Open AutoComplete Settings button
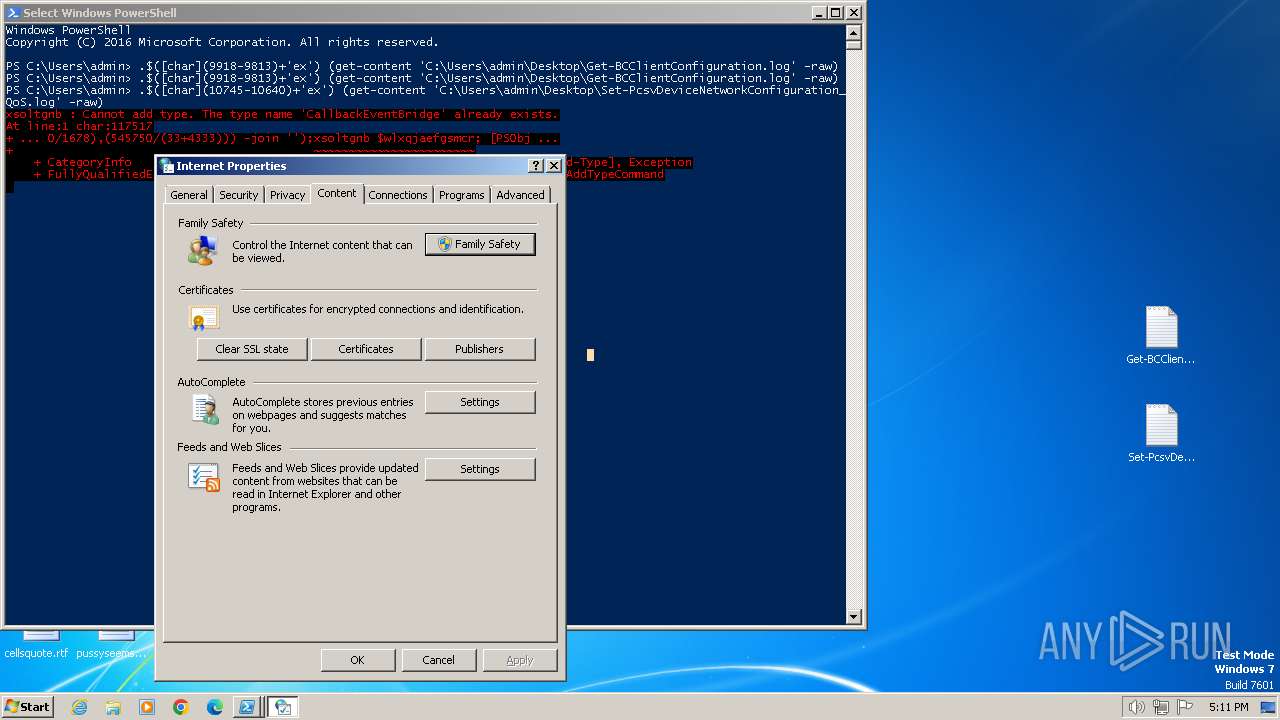This screenshot has width=1280, height=720. 480,402
